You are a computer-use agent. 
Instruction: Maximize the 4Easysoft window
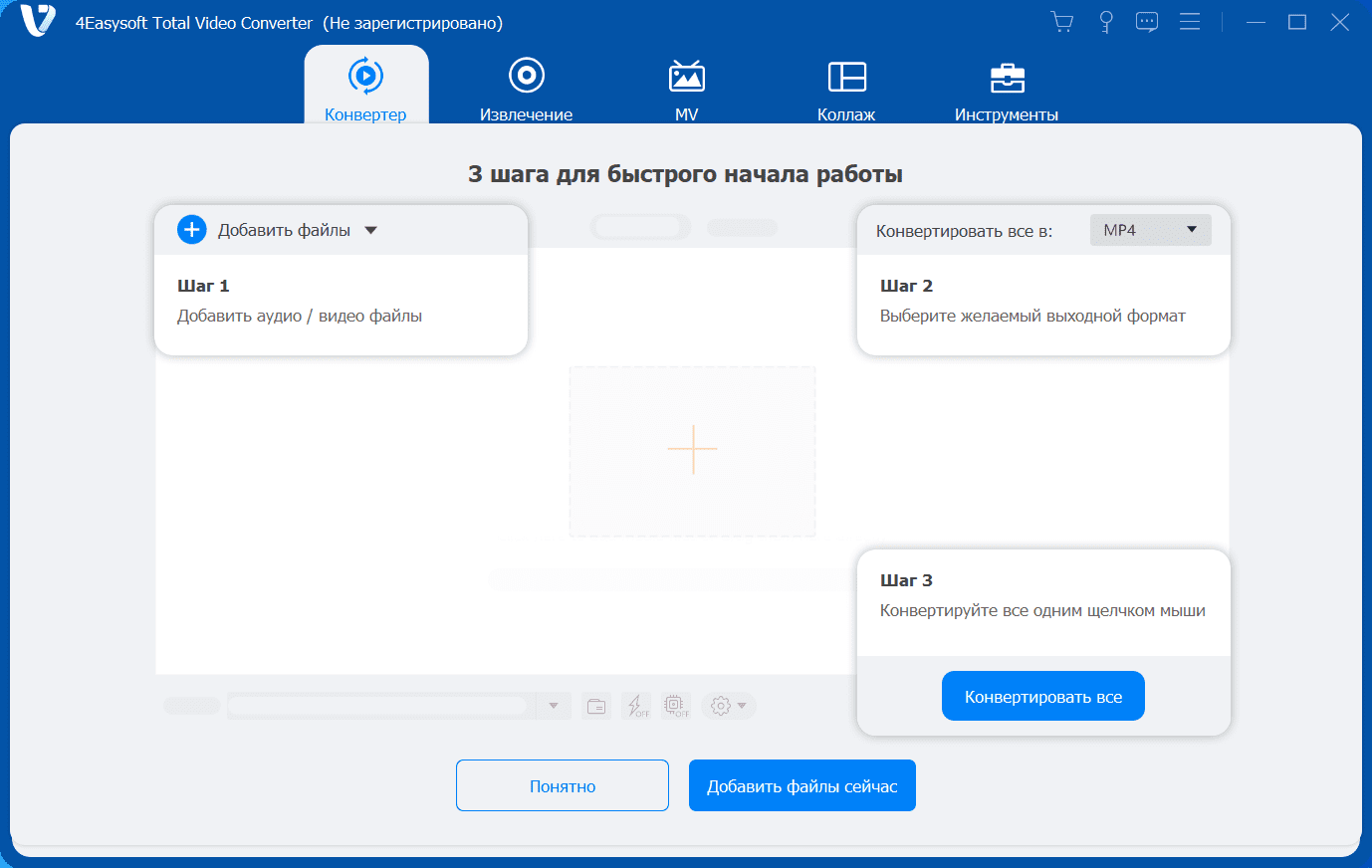1297,22
